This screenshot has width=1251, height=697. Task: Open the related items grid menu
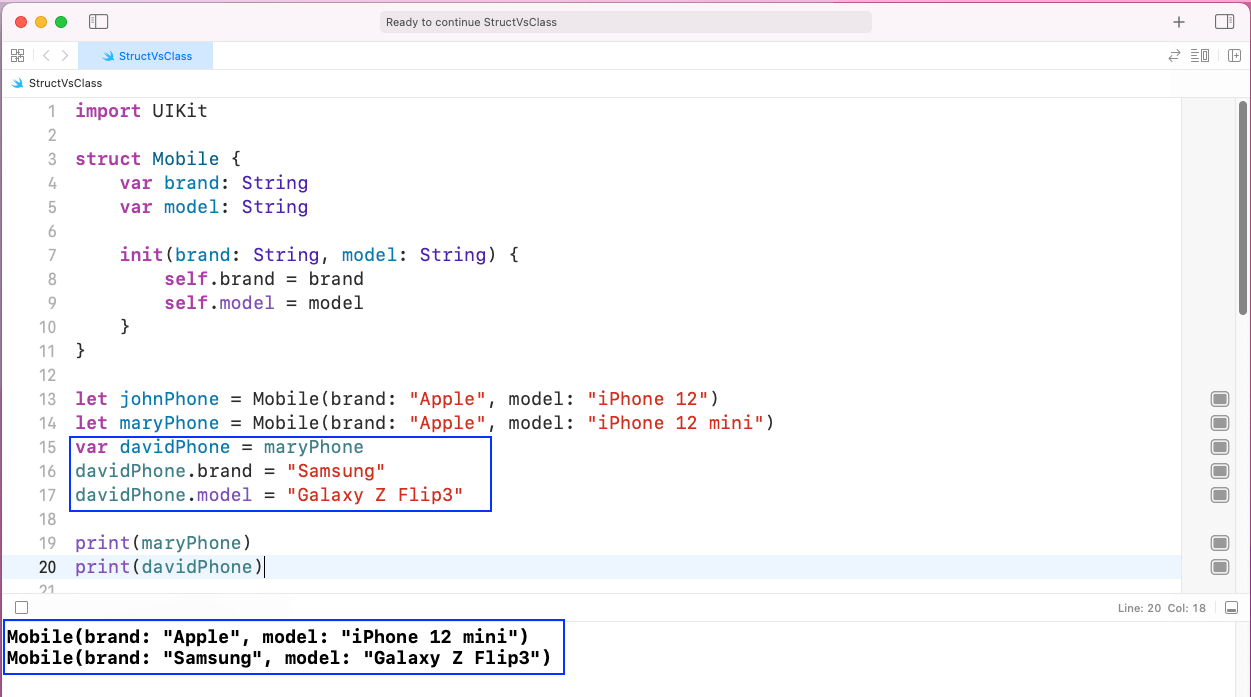(x=17, y=56)
